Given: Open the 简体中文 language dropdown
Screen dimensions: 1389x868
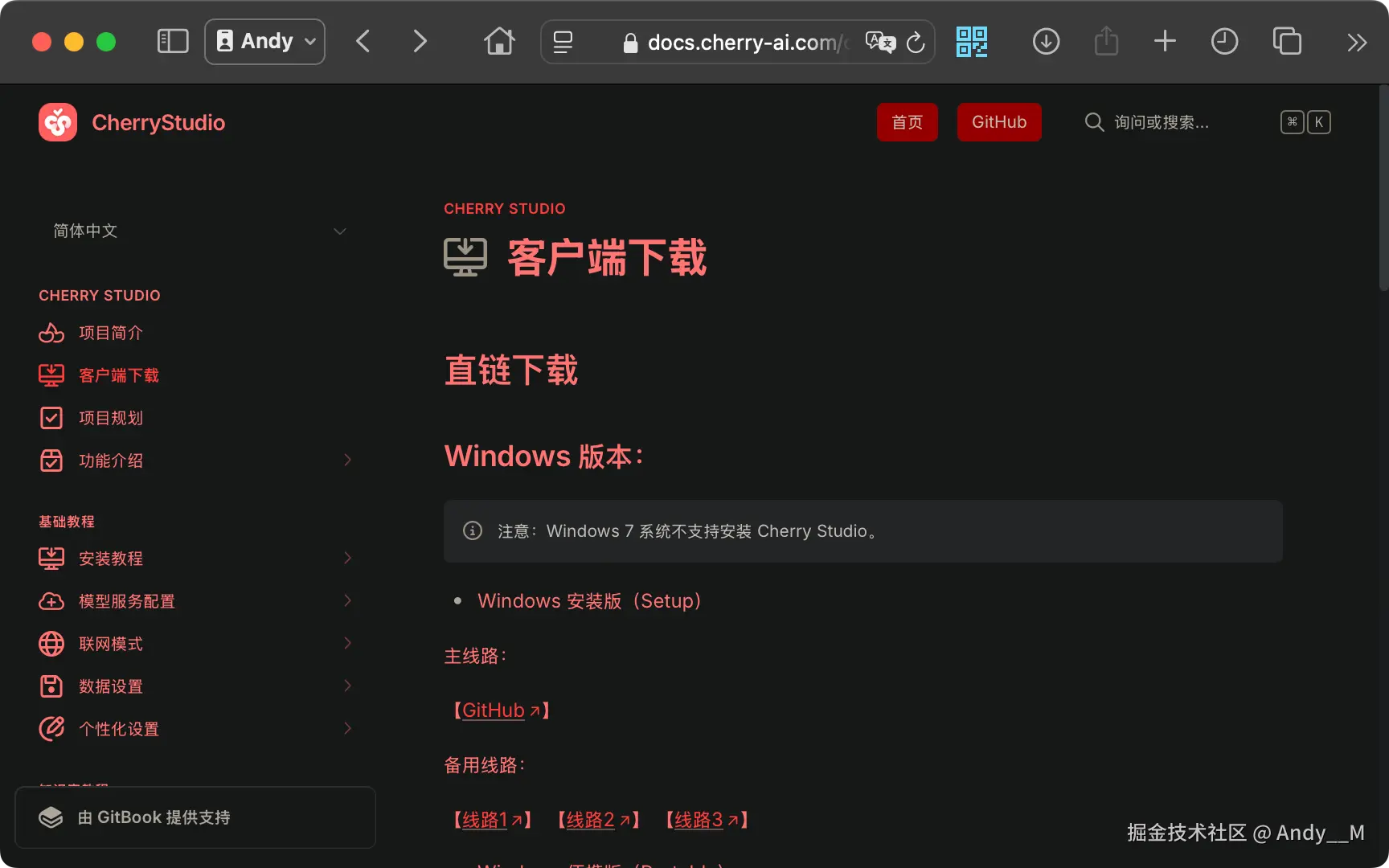Looking at the screenshot, I should (199, 231).
